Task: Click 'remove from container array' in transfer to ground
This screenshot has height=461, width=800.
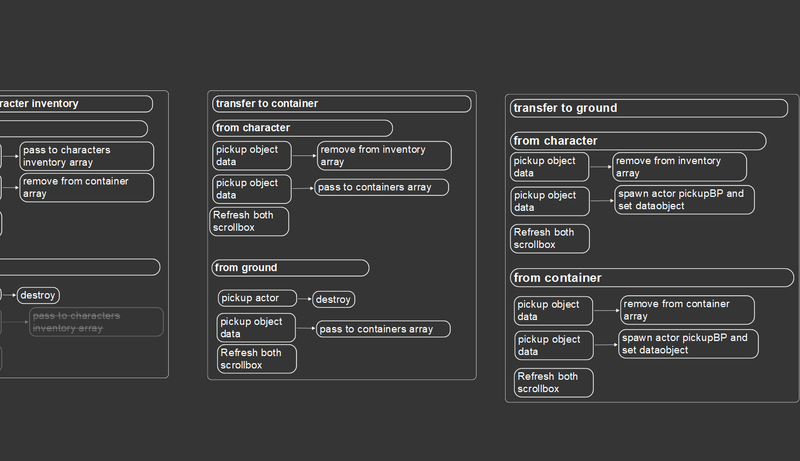Action: (x=687, y=310)
